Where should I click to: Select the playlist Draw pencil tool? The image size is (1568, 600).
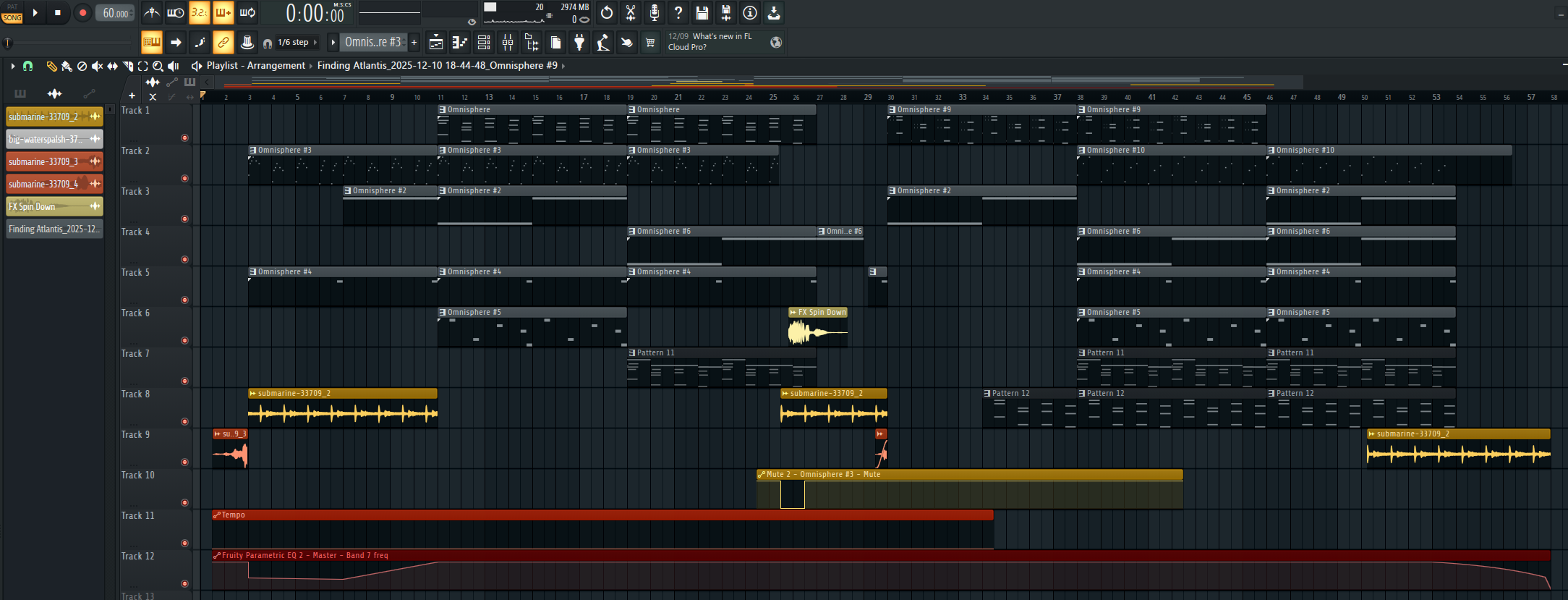(x=51, y=66)
